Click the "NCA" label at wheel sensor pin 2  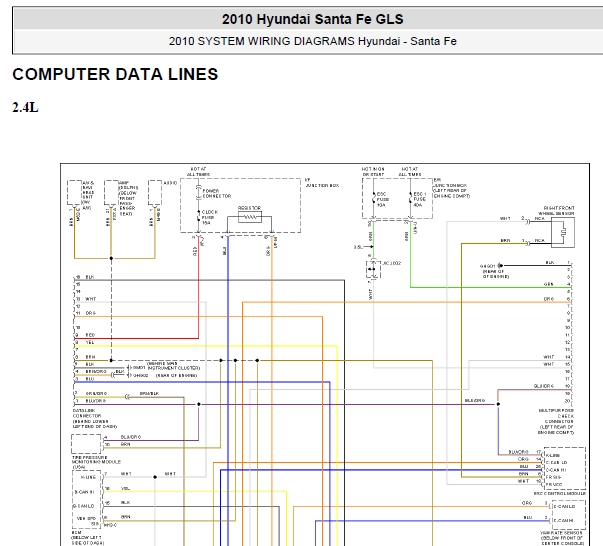point(540,218)
